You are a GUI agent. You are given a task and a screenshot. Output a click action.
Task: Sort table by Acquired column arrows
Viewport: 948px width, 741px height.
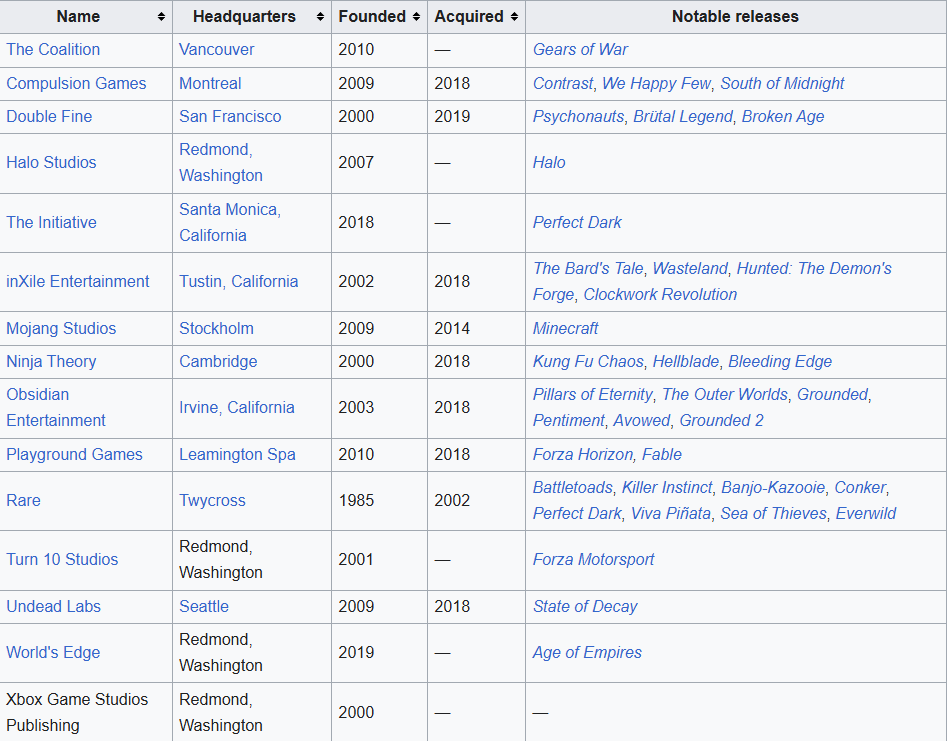click(x=514, y=17)
